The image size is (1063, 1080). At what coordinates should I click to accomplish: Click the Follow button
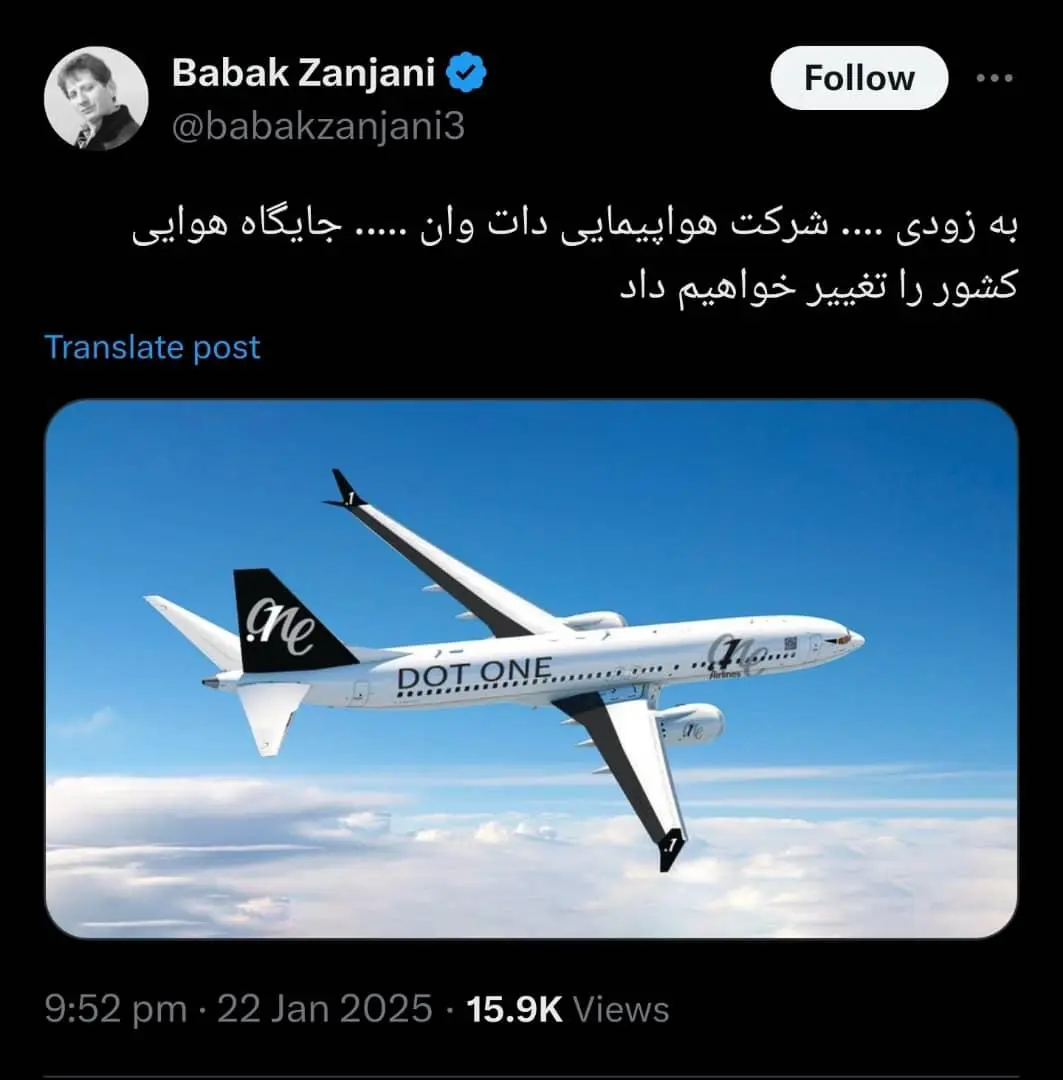coord(859,78)
